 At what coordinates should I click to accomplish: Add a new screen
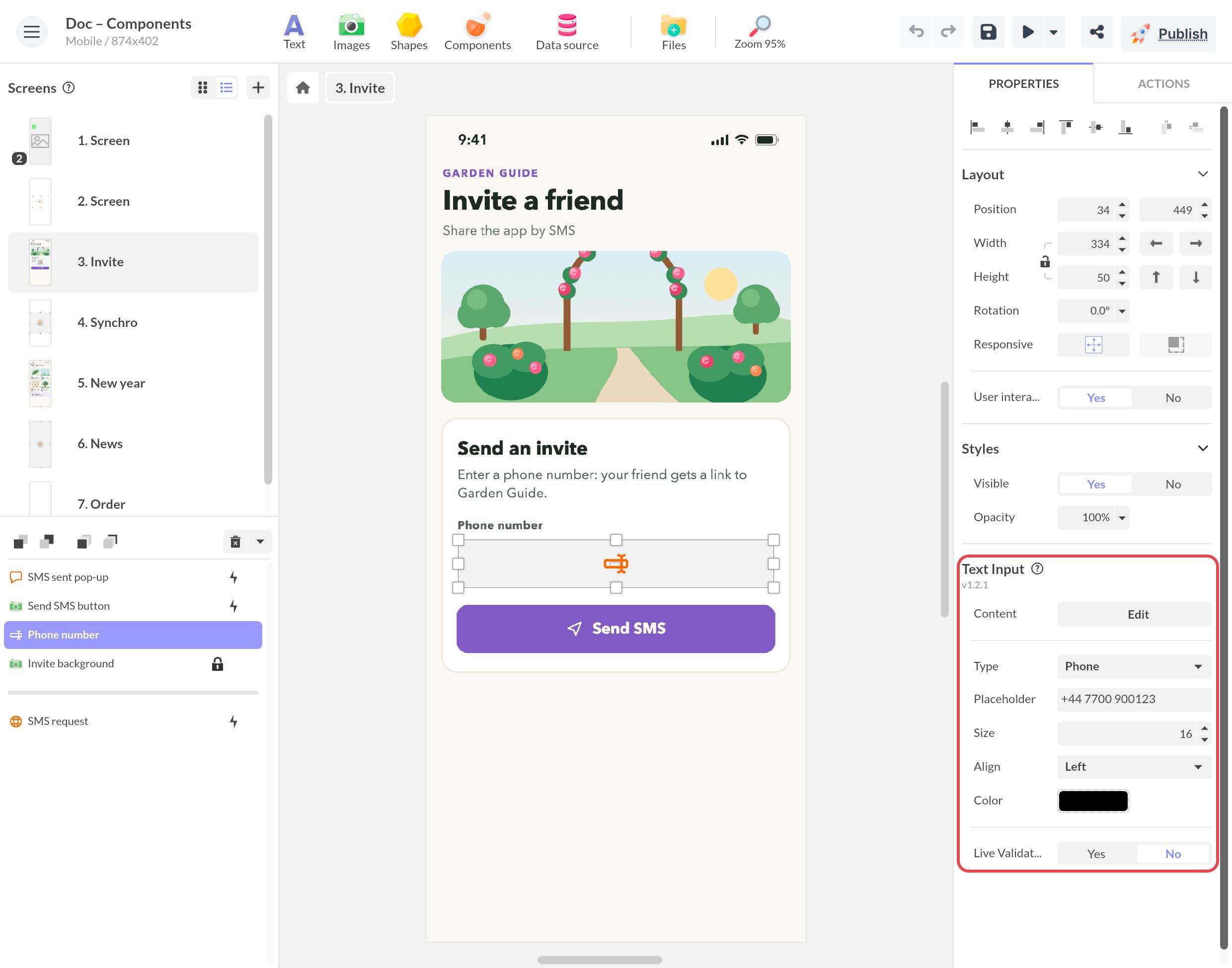point(258,87)
